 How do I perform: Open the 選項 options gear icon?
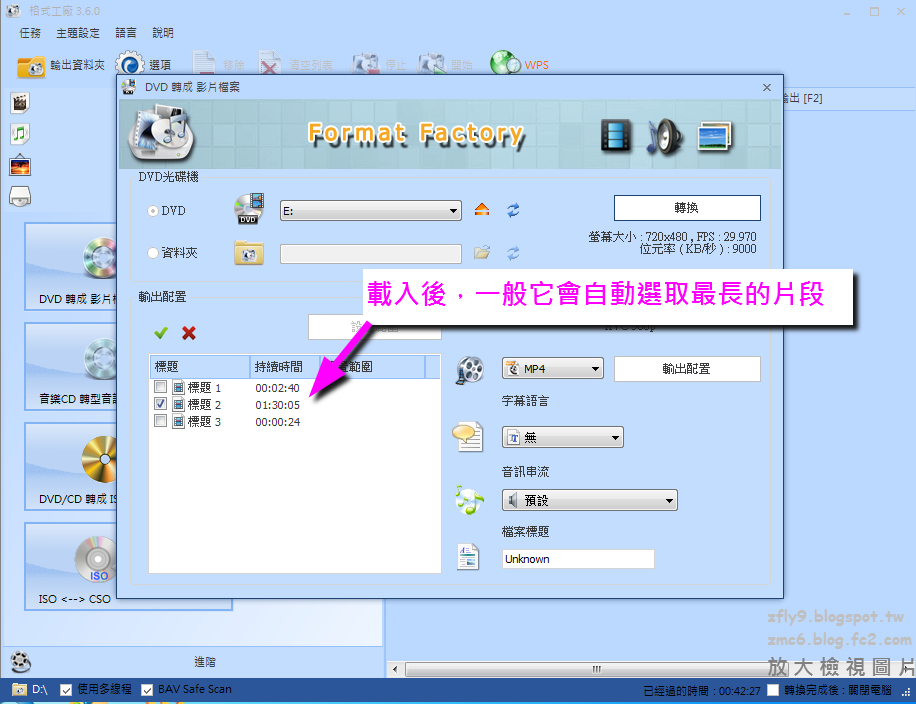(x=130, y=64)
